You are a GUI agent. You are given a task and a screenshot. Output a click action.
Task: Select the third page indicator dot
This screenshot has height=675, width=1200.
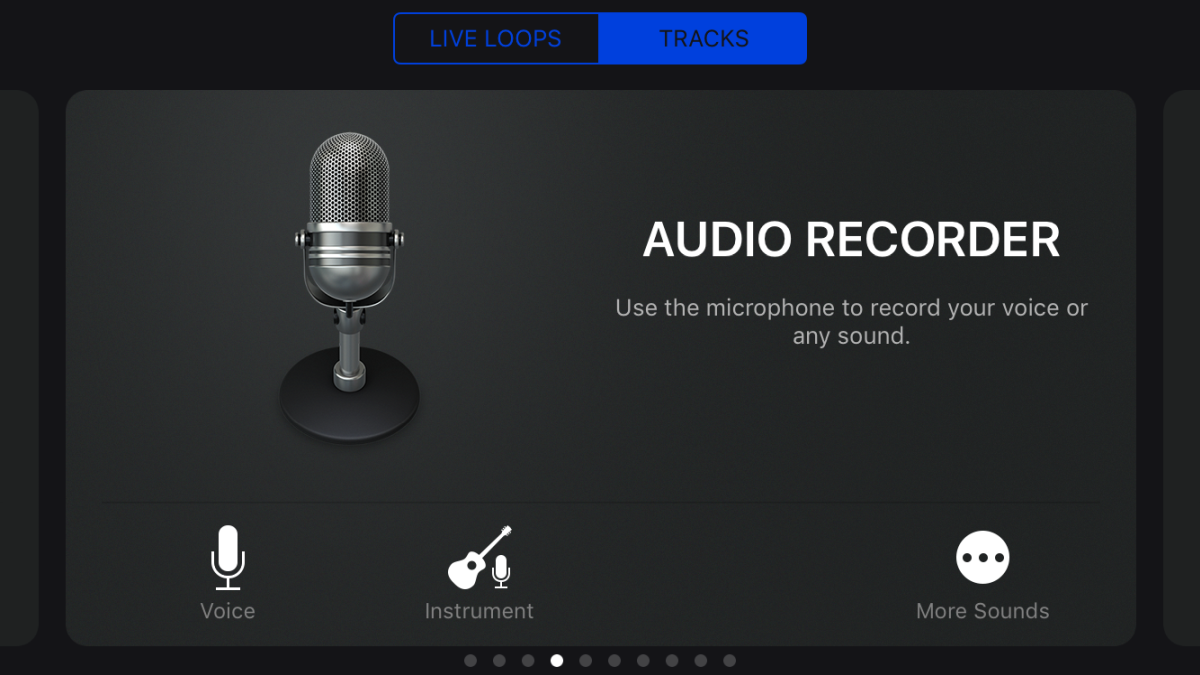click(528, 660)
